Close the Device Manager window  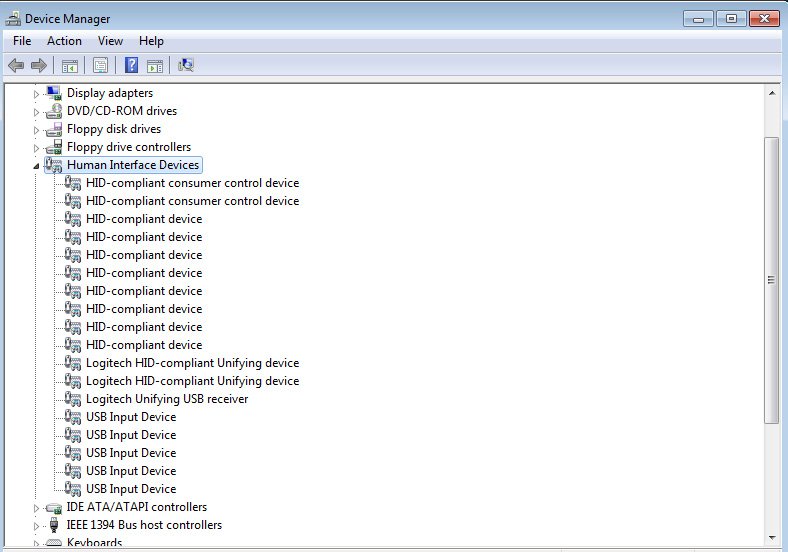(x=764, y=19)
